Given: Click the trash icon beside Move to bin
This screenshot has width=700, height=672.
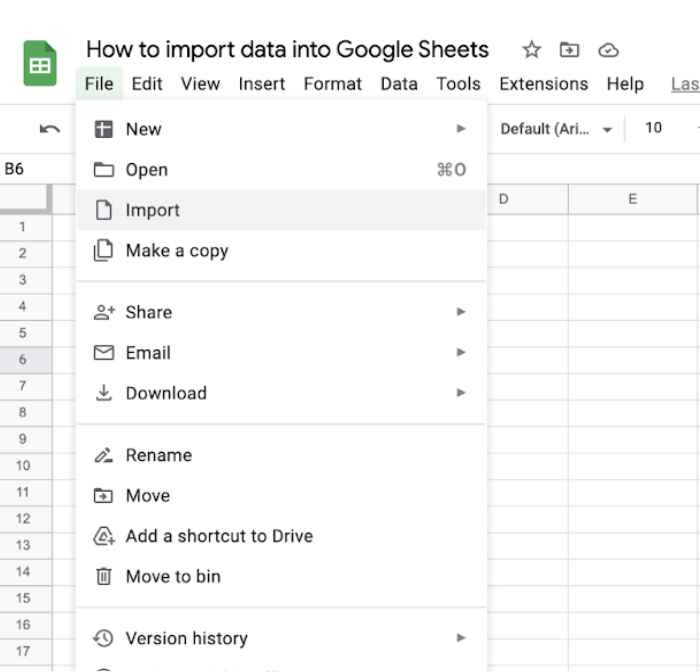Looking at the screenshot, I should click(104, 576).
